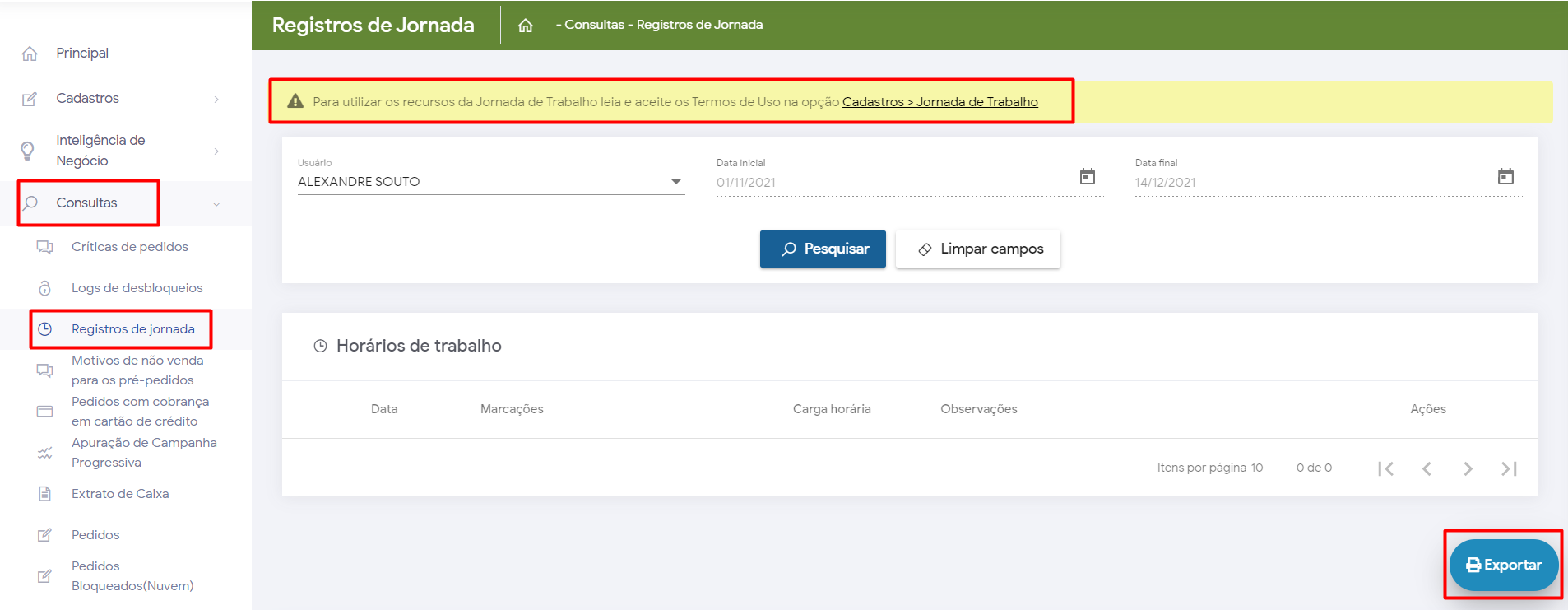Click the Horários de trabalho heading
The height and width of the screenshot is (610, 1568).
click(x=419, y=346)
